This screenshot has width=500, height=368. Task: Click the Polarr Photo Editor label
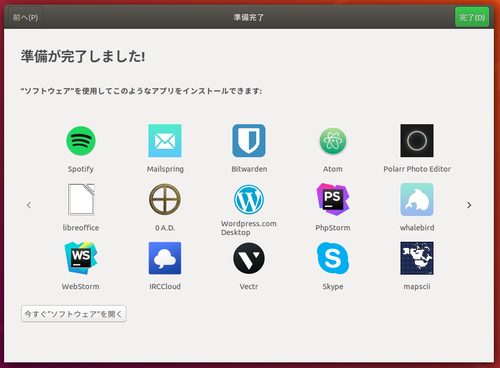(417, 169)
